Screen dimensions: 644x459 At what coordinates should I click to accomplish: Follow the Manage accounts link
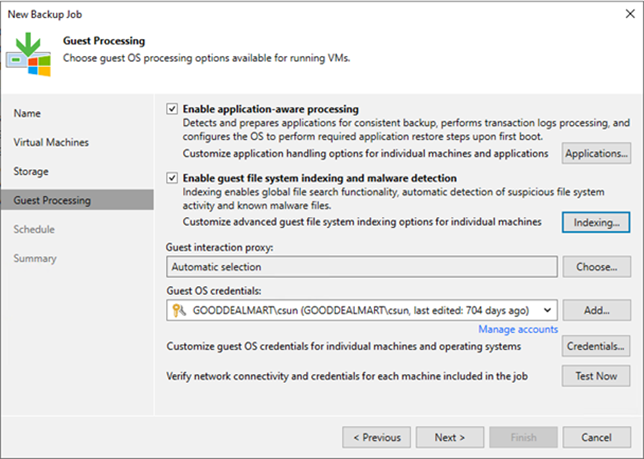tap(517, 330)
